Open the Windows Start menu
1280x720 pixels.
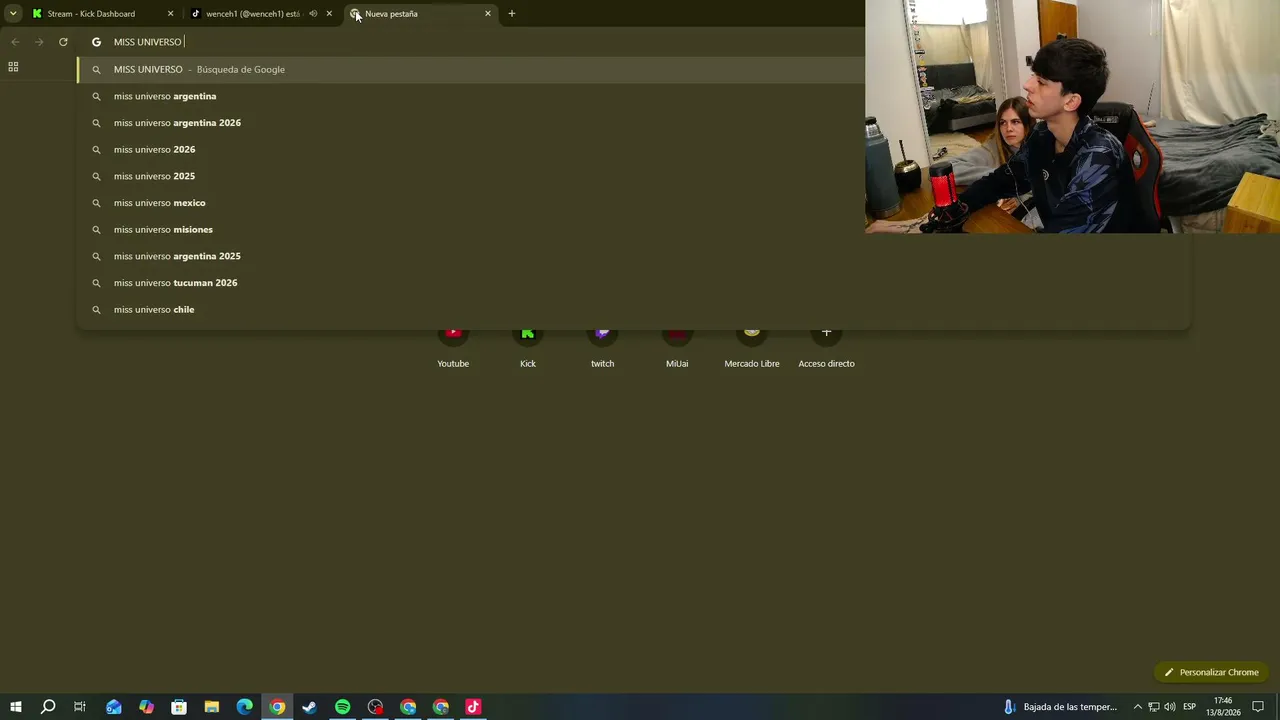click(16, 707)
